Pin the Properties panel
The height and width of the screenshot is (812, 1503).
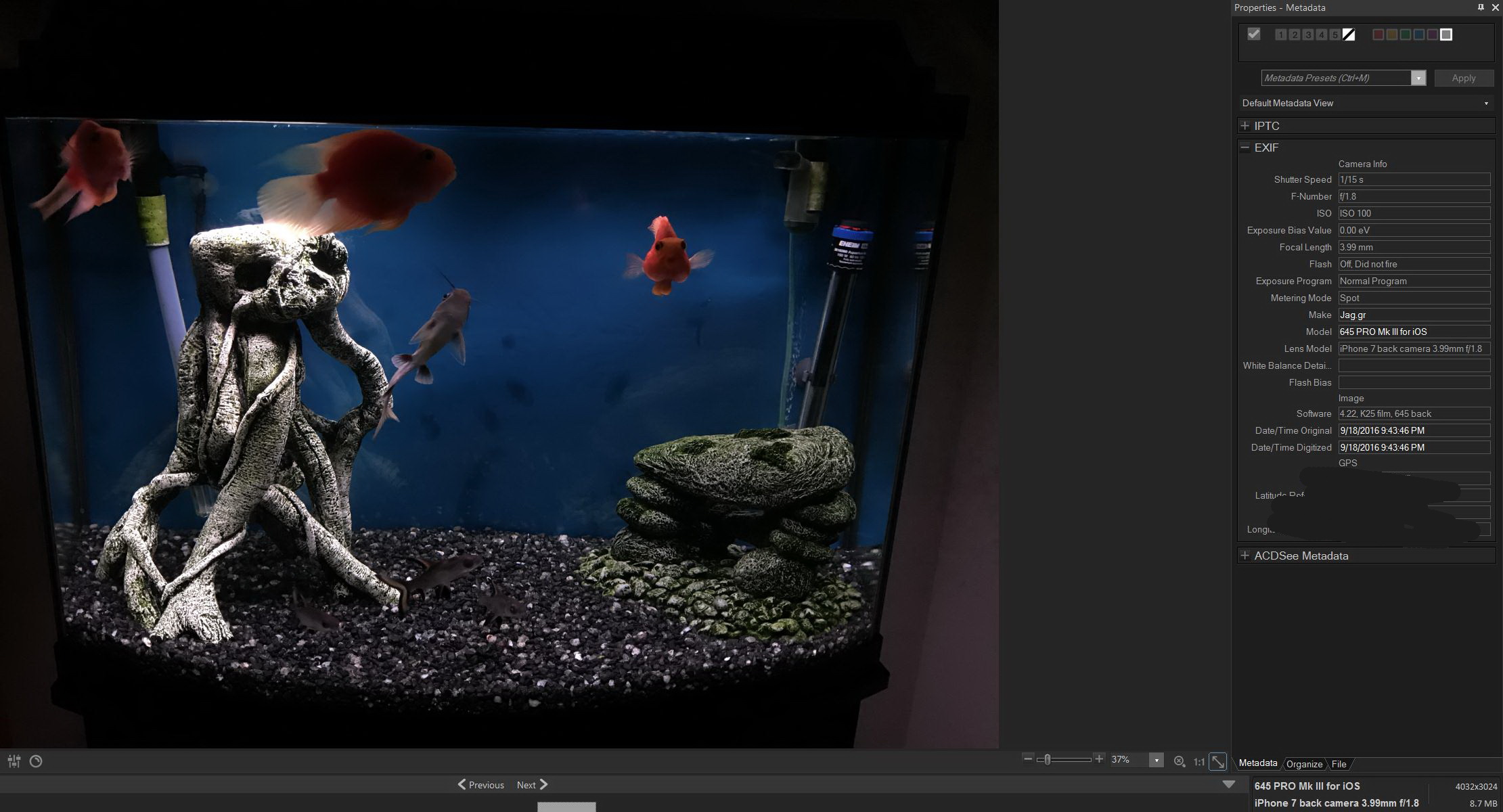coord(1481,7)
